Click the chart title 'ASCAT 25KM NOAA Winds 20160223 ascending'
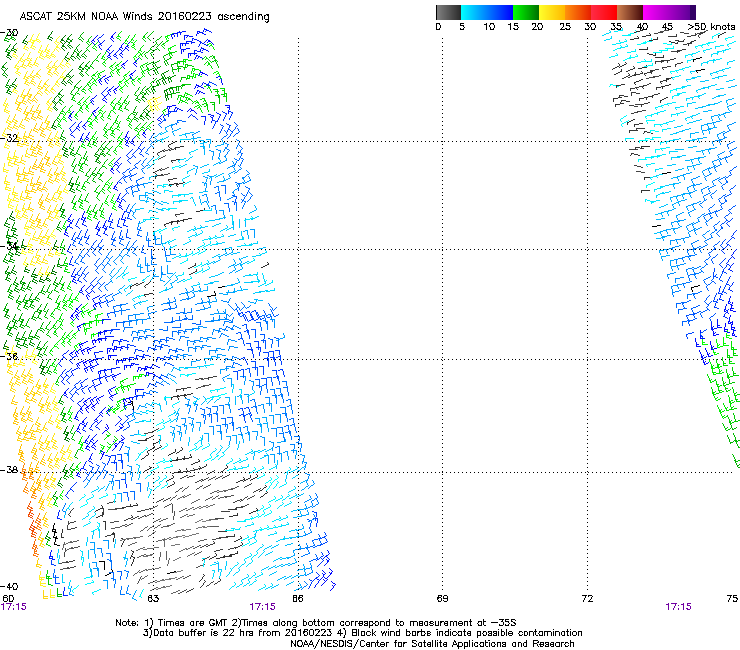 click(144, 16)
